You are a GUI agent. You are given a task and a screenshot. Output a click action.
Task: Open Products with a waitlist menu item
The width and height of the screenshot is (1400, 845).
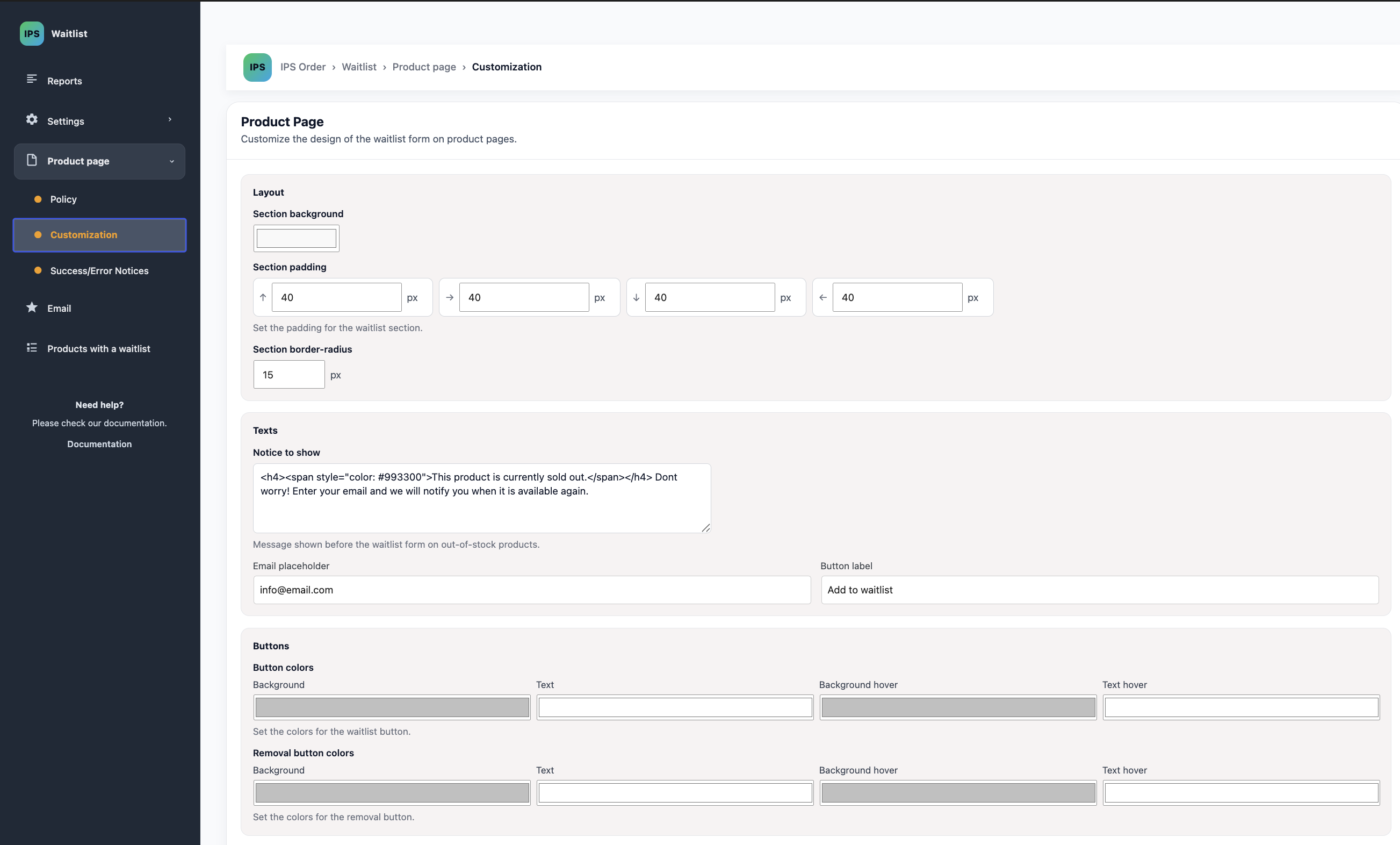99,348
